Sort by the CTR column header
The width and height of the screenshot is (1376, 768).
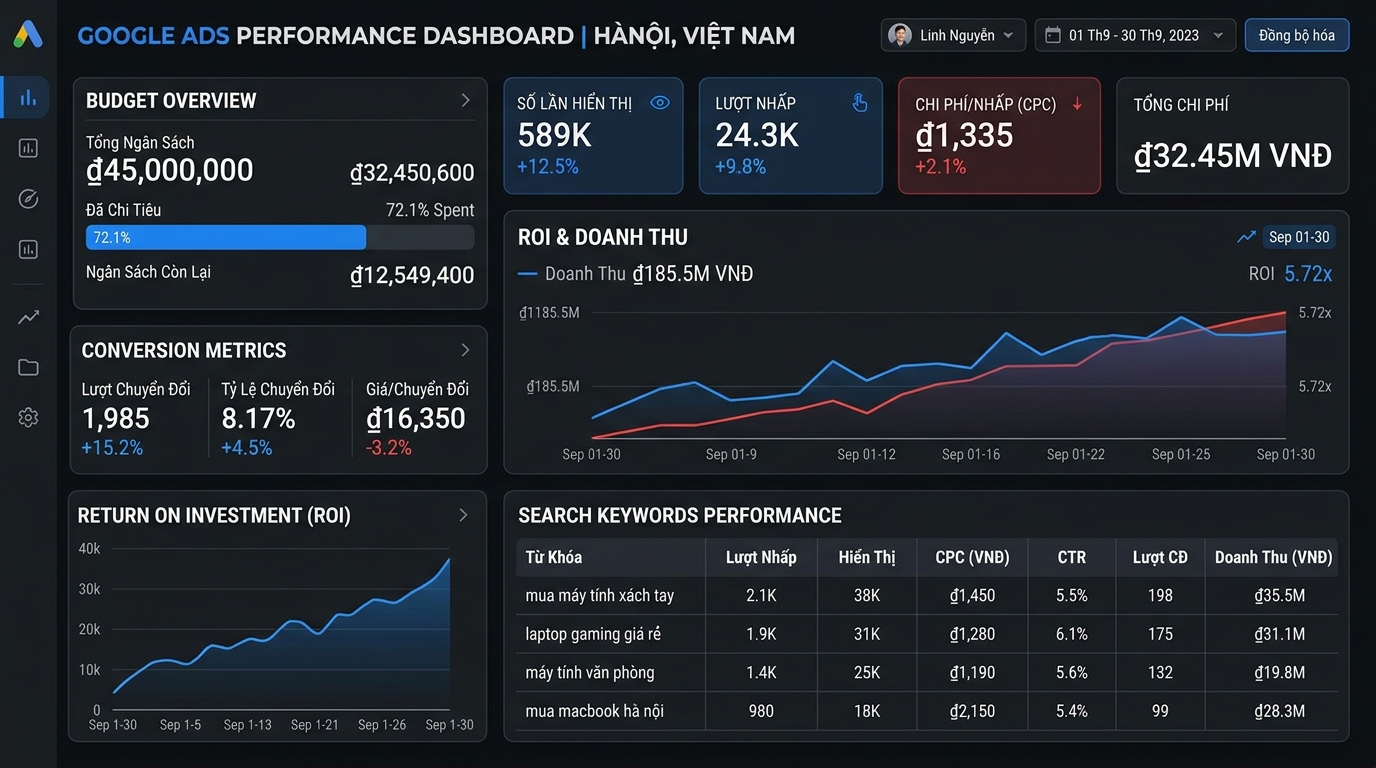pos(1072,557)
